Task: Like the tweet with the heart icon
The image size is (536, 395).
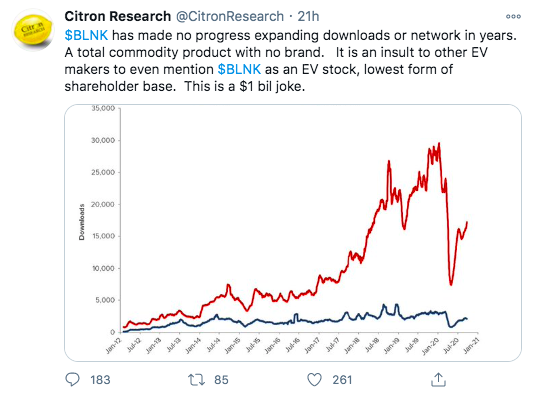Action: pos(314,380)
